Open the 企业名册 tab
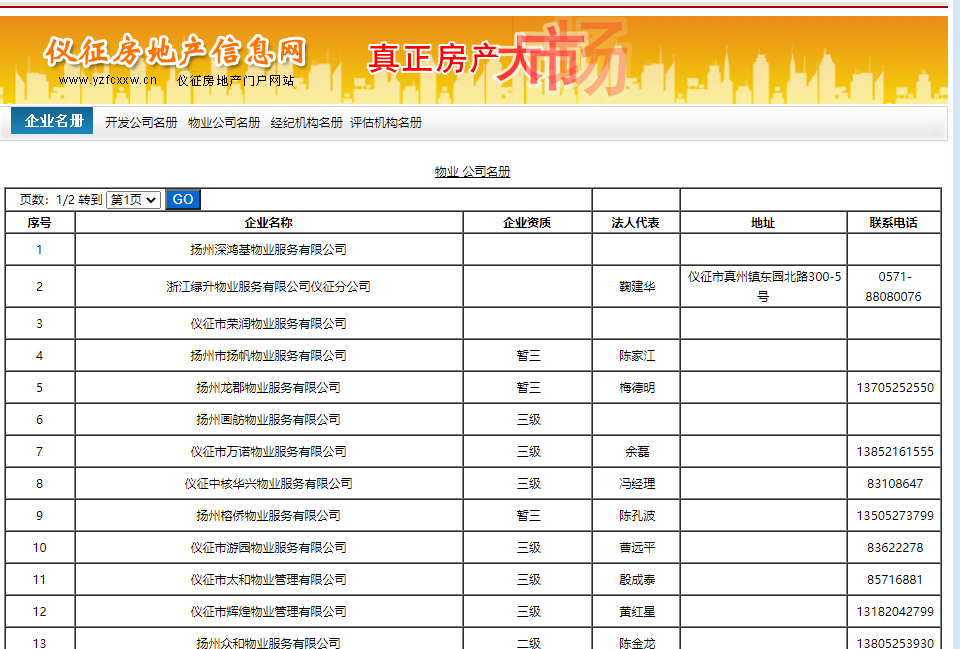This screenshot has height=649, width=960. click(52, 121)
